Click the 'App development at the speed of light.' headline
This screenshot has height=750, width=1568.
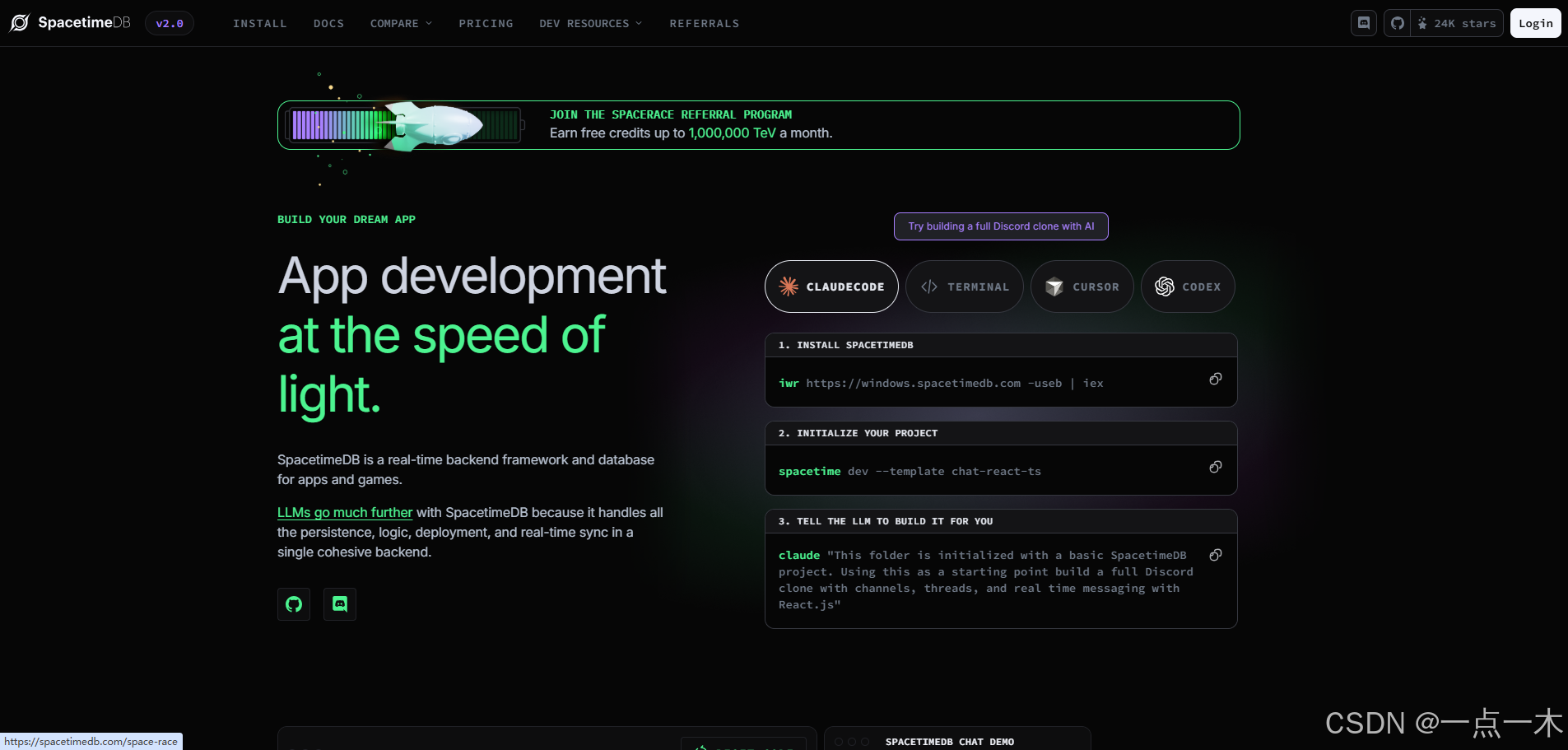click(472, 334)
